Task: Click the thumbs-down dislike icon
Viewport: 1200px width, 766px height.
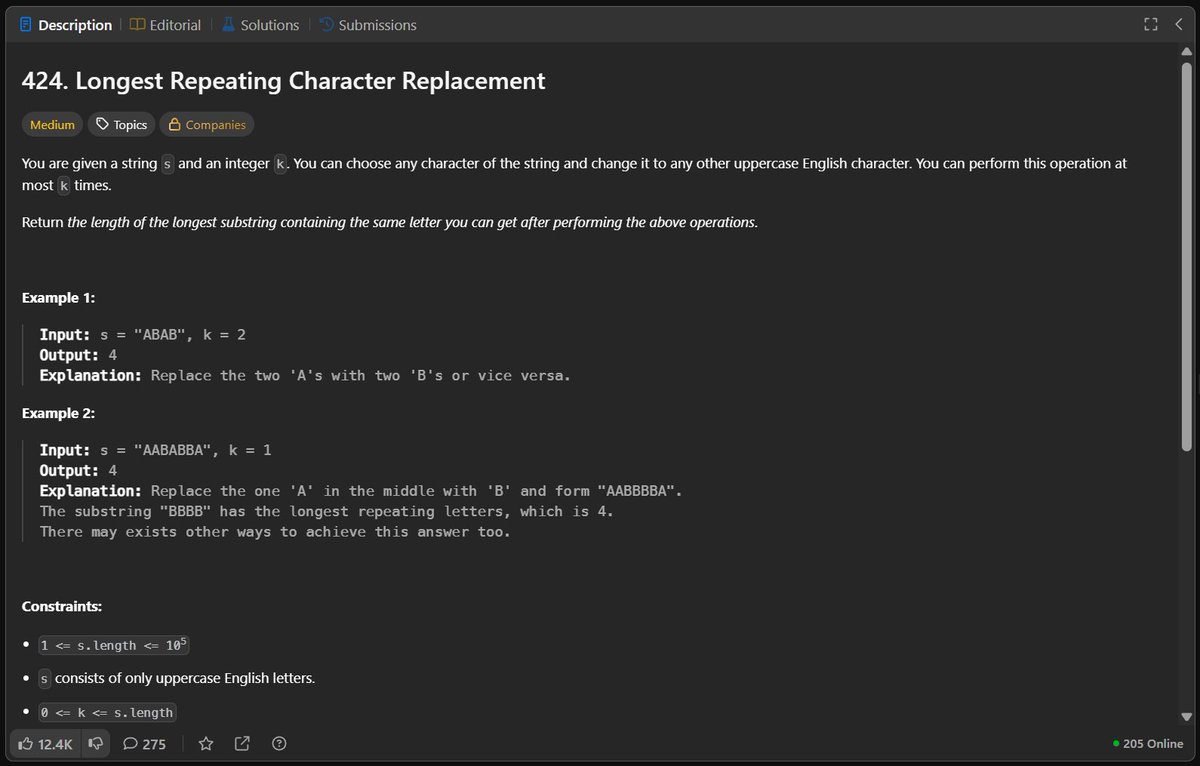Action: point(94,743)
